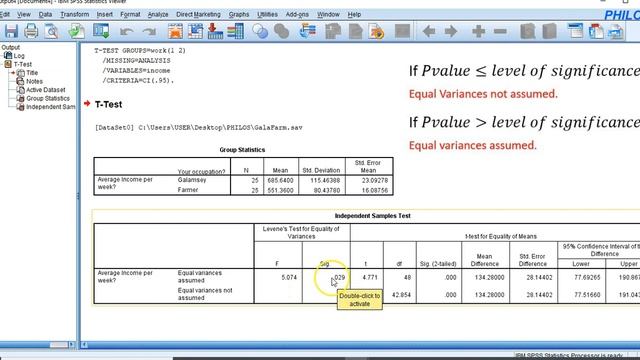Click the Export output icon with green arrow
The height and width of the screenshot is (360, 640).
tap(76, 31)
